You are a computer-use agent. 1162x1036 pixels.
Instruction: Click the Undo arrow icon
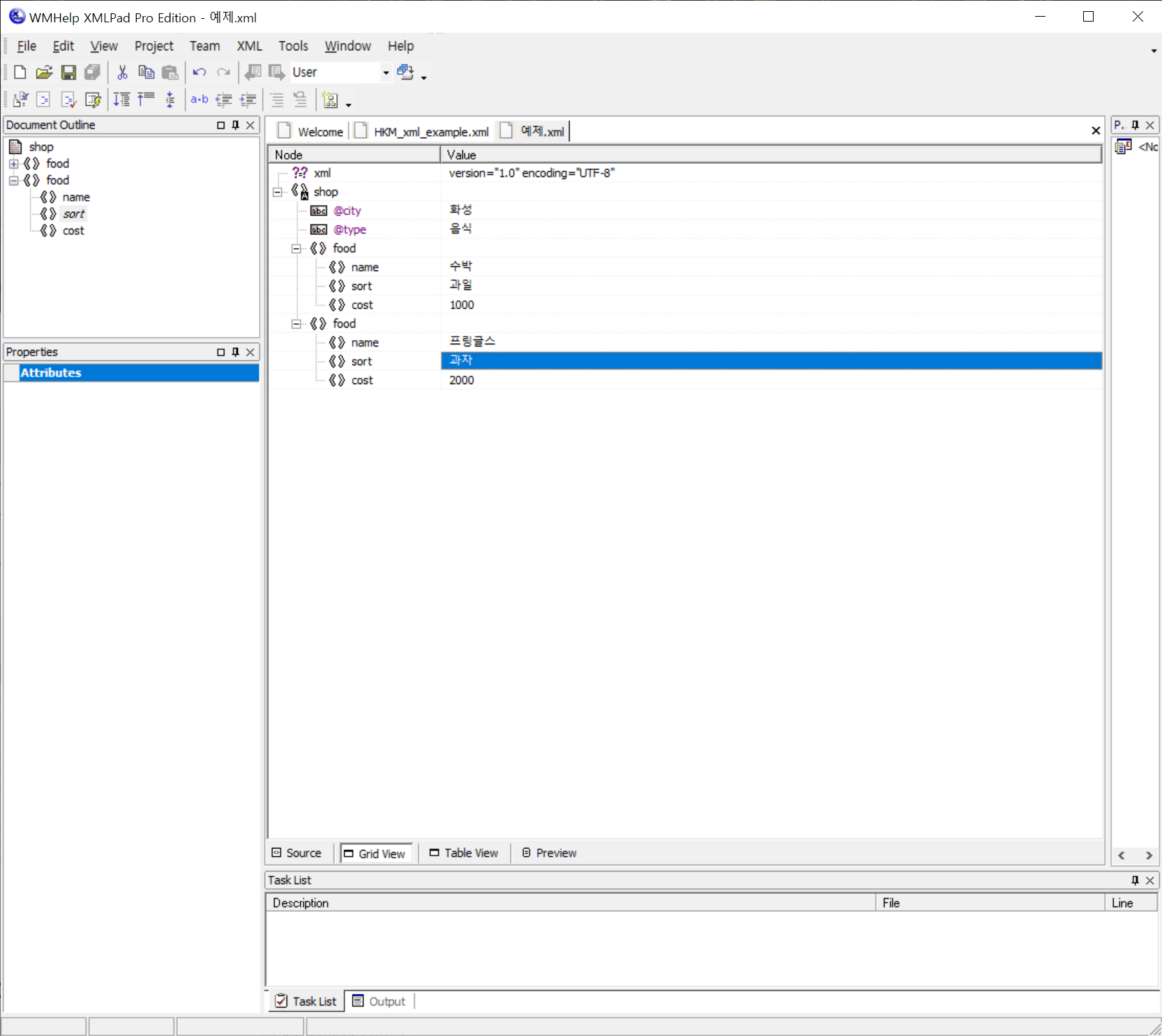pyautogui.click(x=199, y=72)
